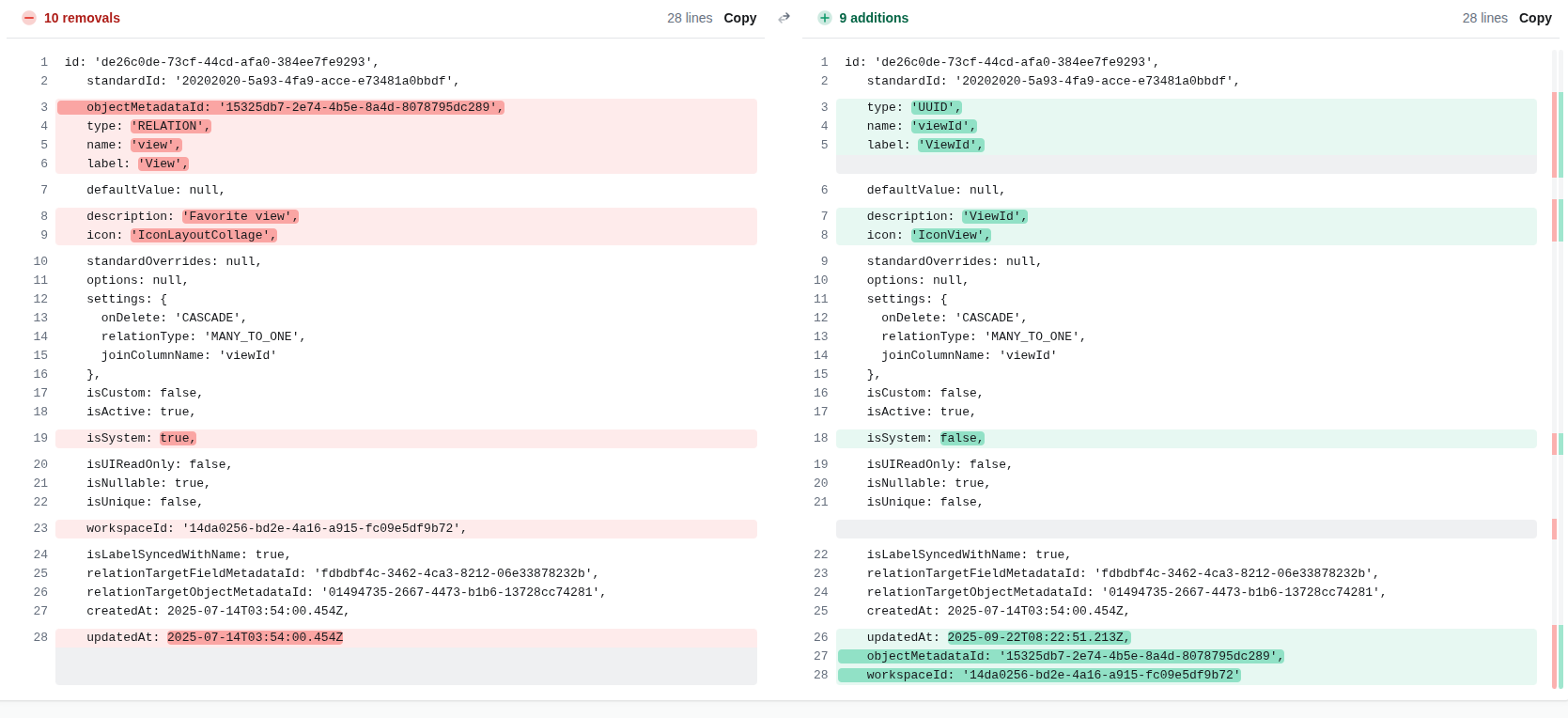Click added workspaceId line in right pane
1568x718 pixels.
click(1053, 675)
